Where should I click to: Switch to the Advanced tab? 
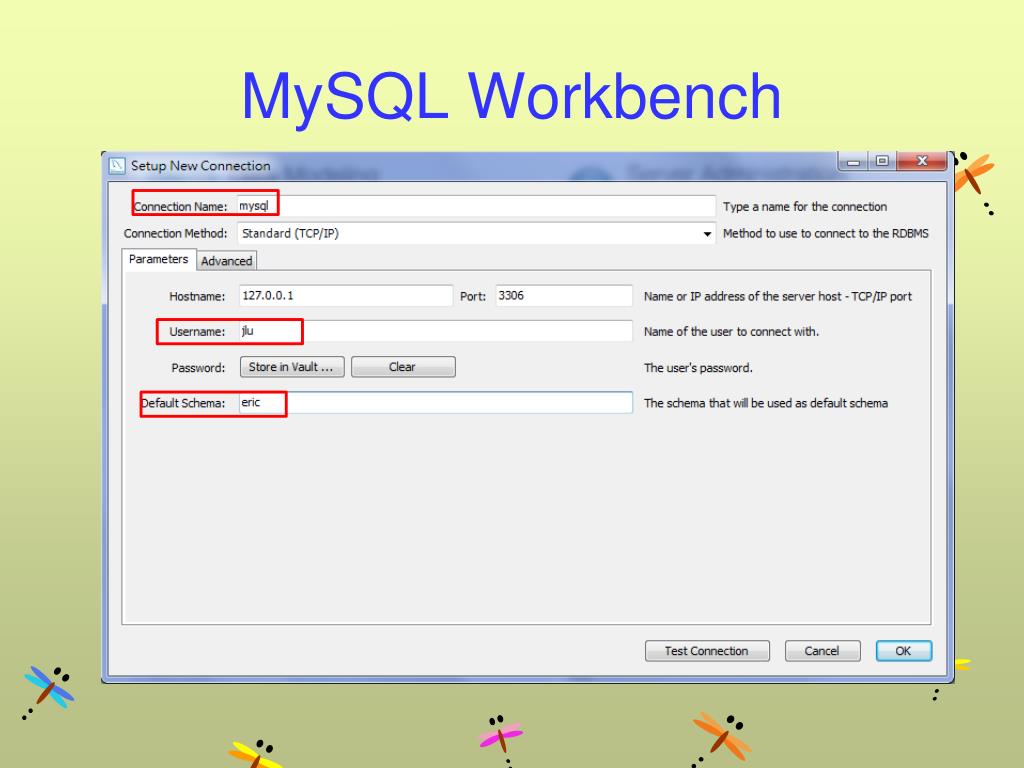pyautogui.click(x=226, y=261)
